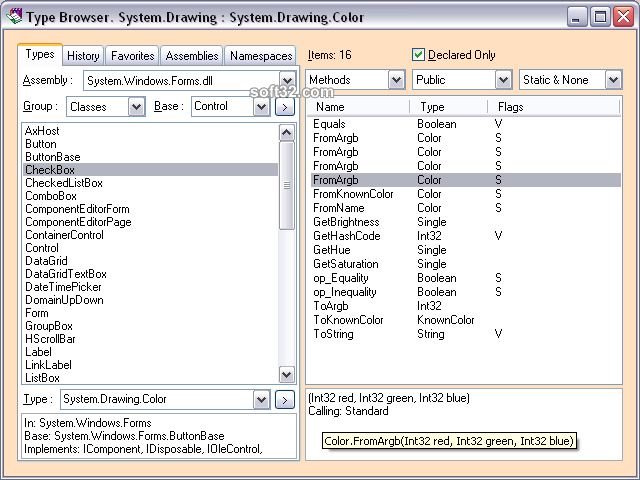Viewport: 640px width, 480px height.
Task: Click the Type Browser title bar icon
Action: click(x=14, y=17)
